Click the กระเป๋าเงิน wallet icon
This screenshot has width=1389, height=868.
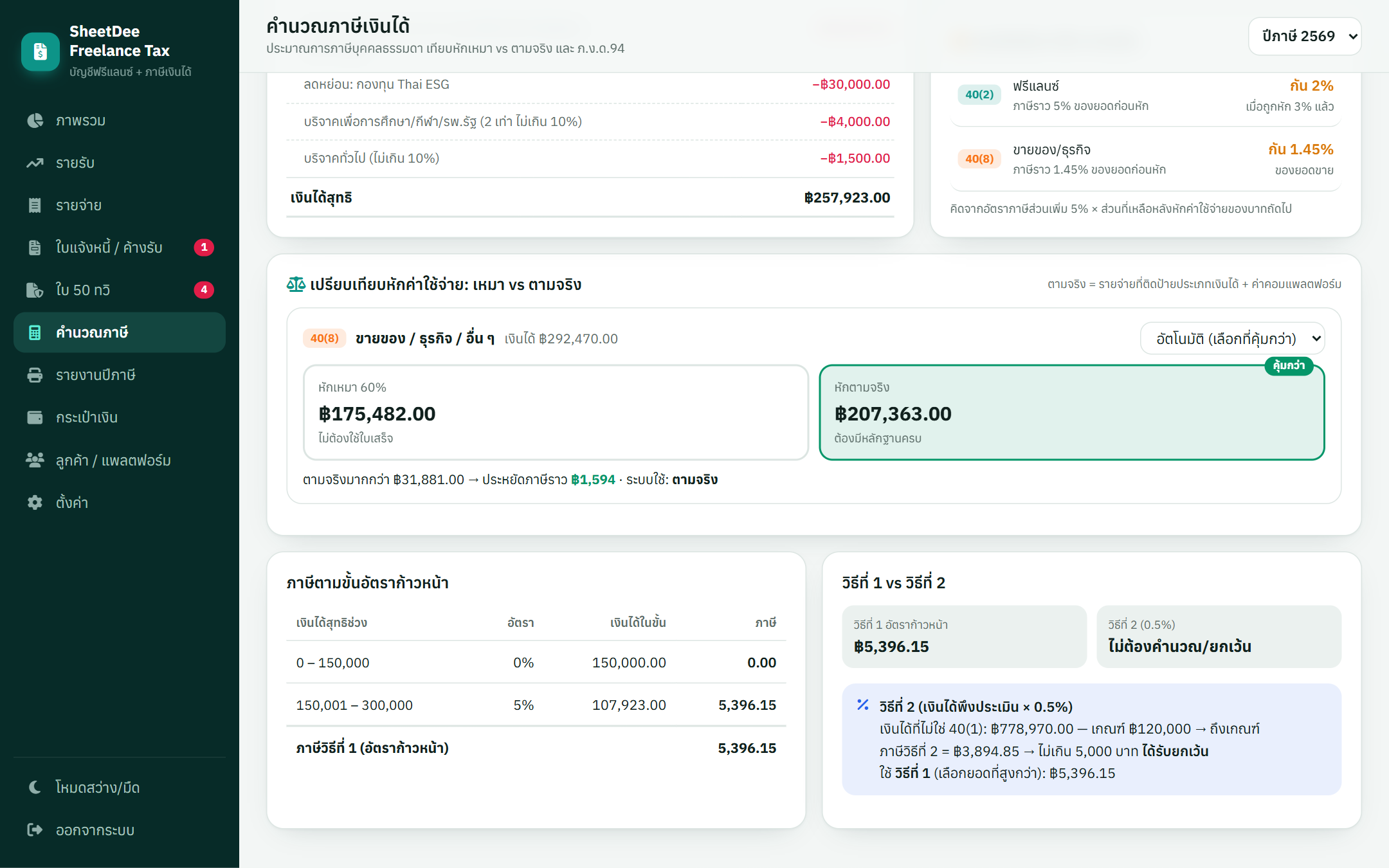coord(35,417)
